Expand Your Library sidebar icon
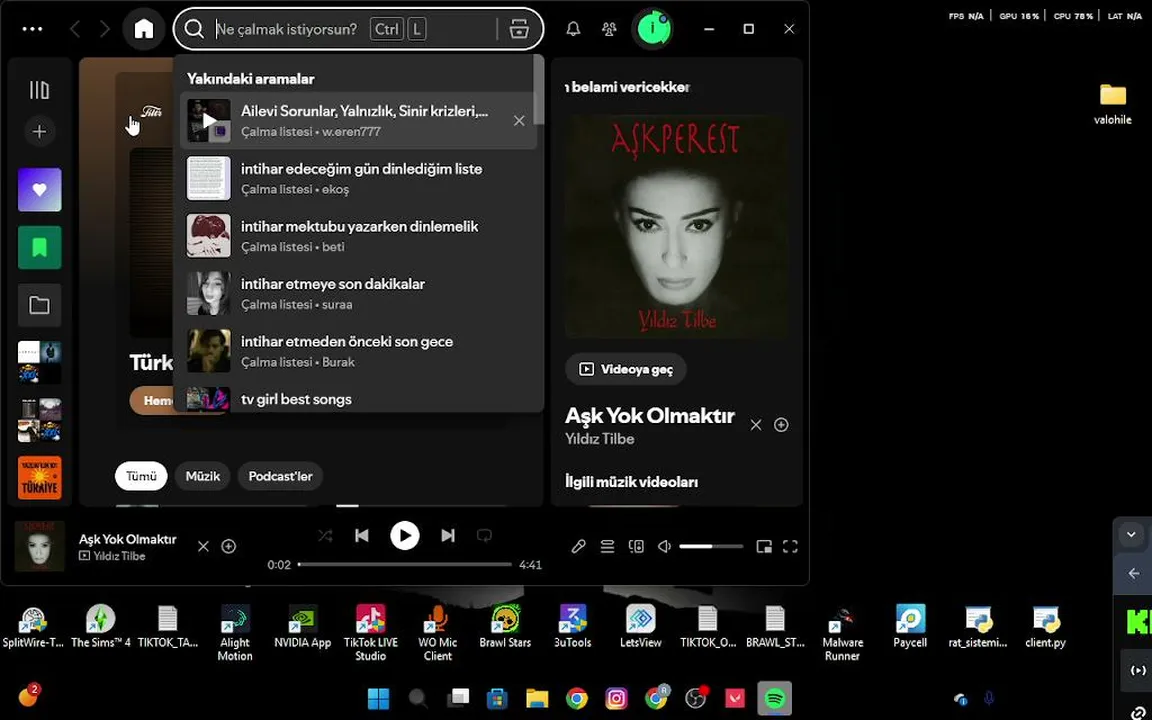 tap(40, 90)
